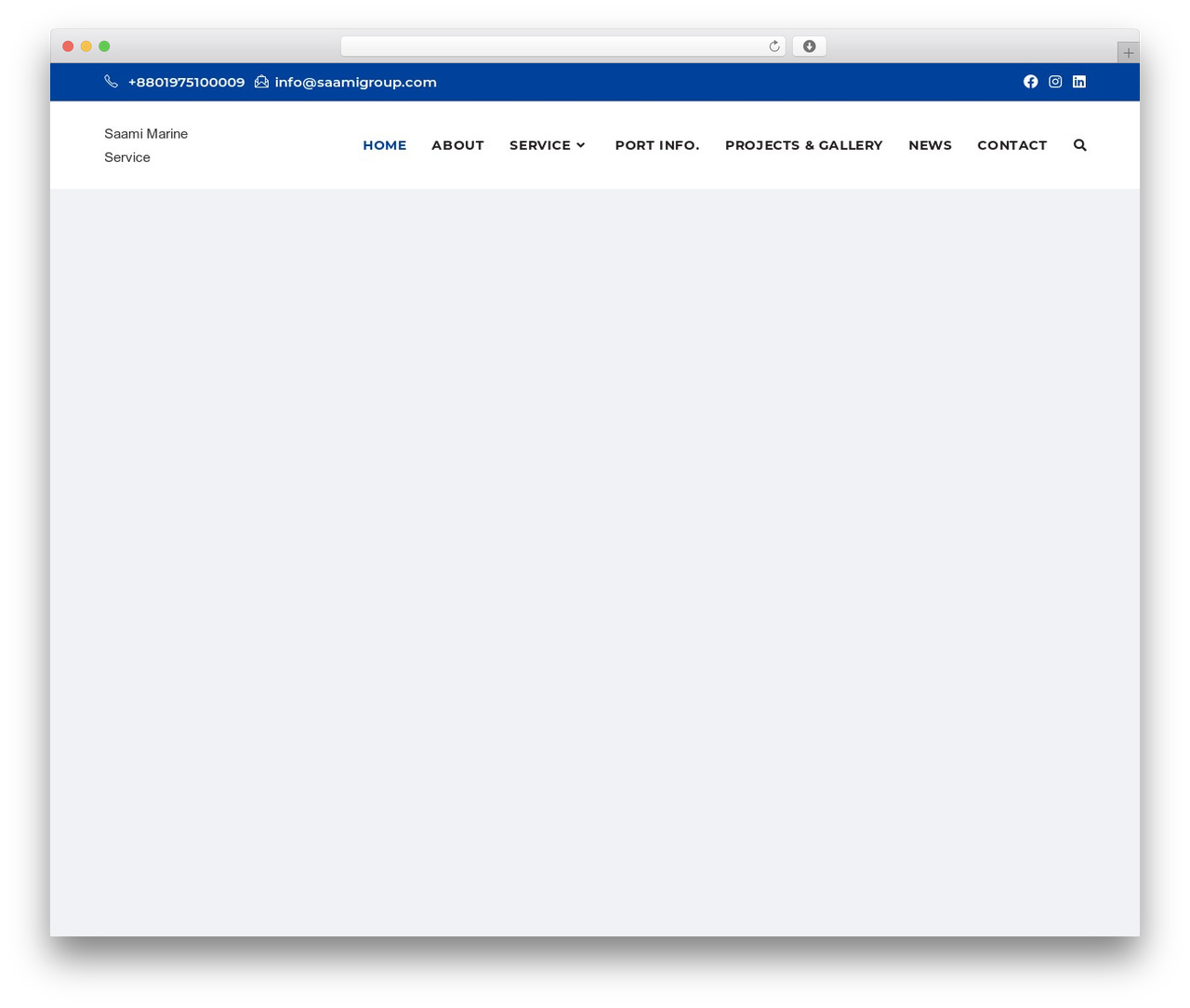The width and height of the screenshot is (1190, 1008).
Task: Expand the Service submenu chevron
Action: click(x=581, y=145)
